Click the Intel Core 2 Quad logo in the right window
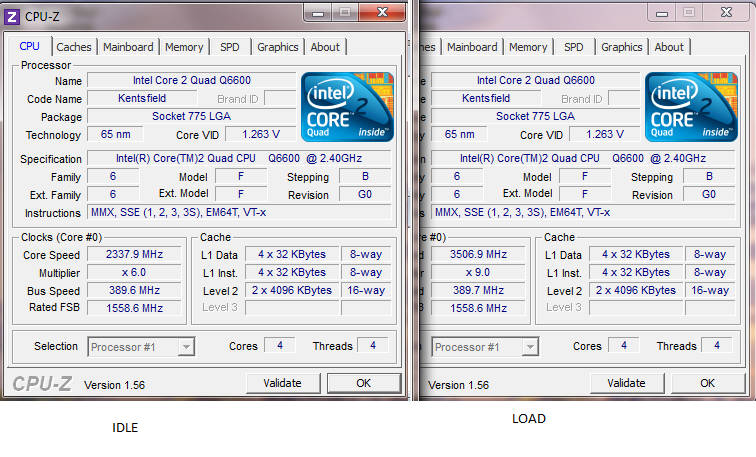 pyautogui.click(x=691, y=105)
